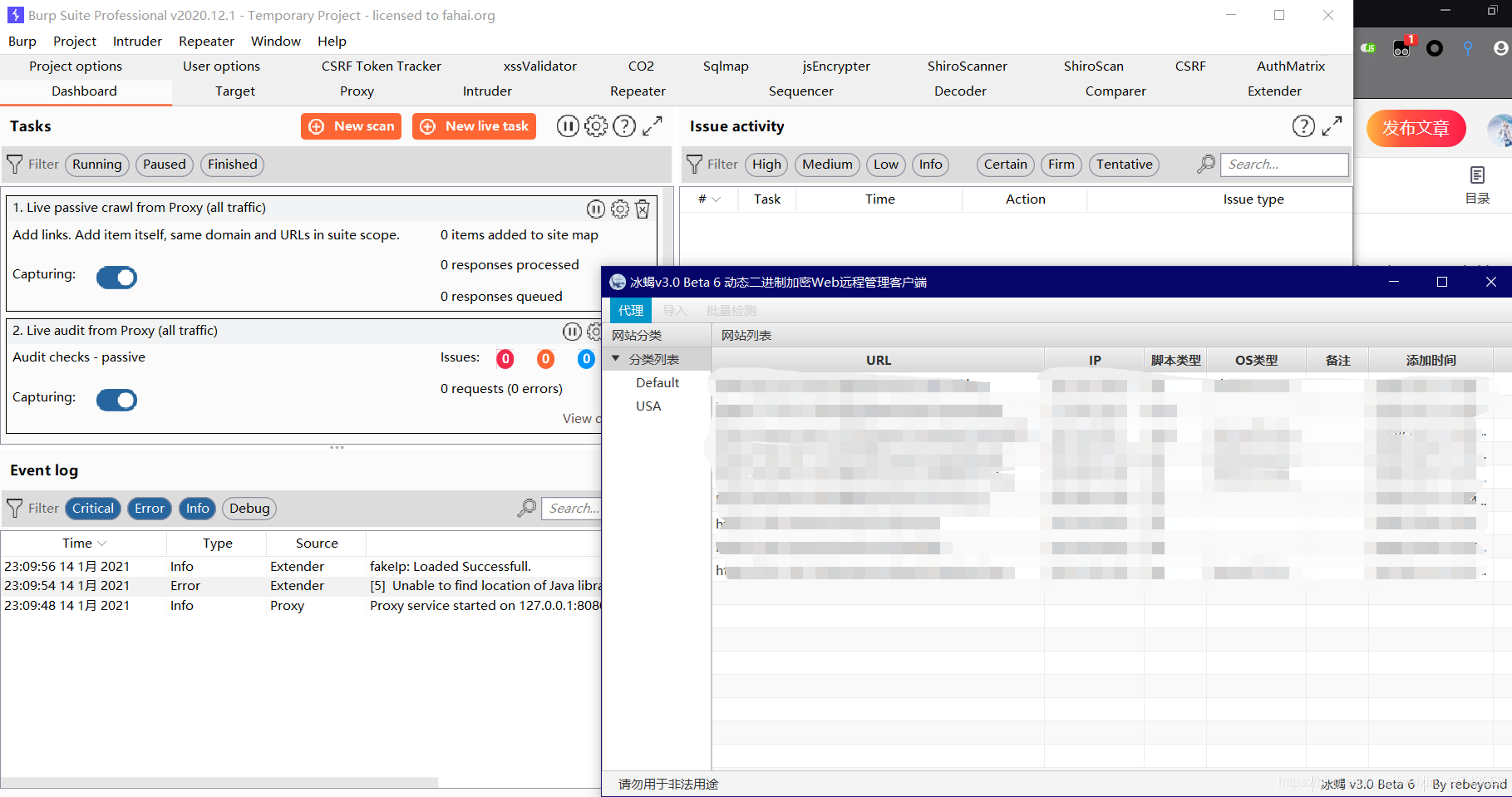The height and width of the screenshot is (797, 1512).
Task: Toggle Capturing switch for live audit
Action: point(116,401)
